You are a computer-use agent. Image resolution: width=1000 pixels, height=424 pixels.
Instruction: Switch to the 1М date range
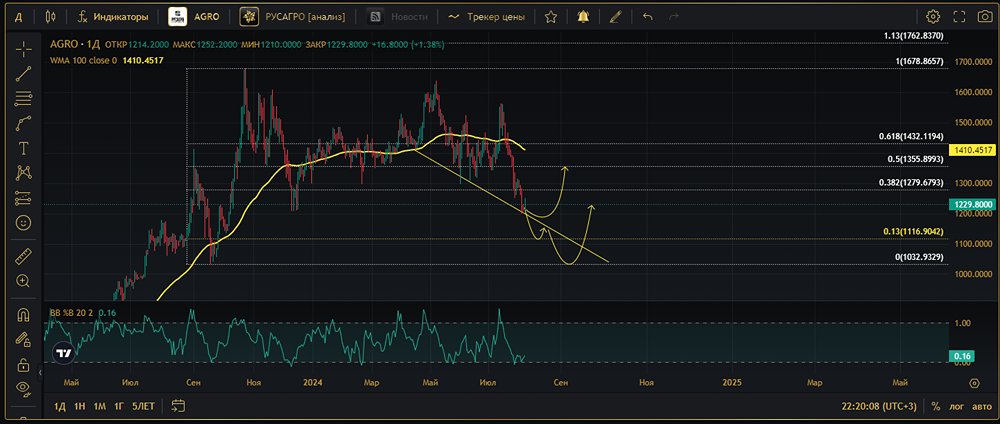[100, 406]
